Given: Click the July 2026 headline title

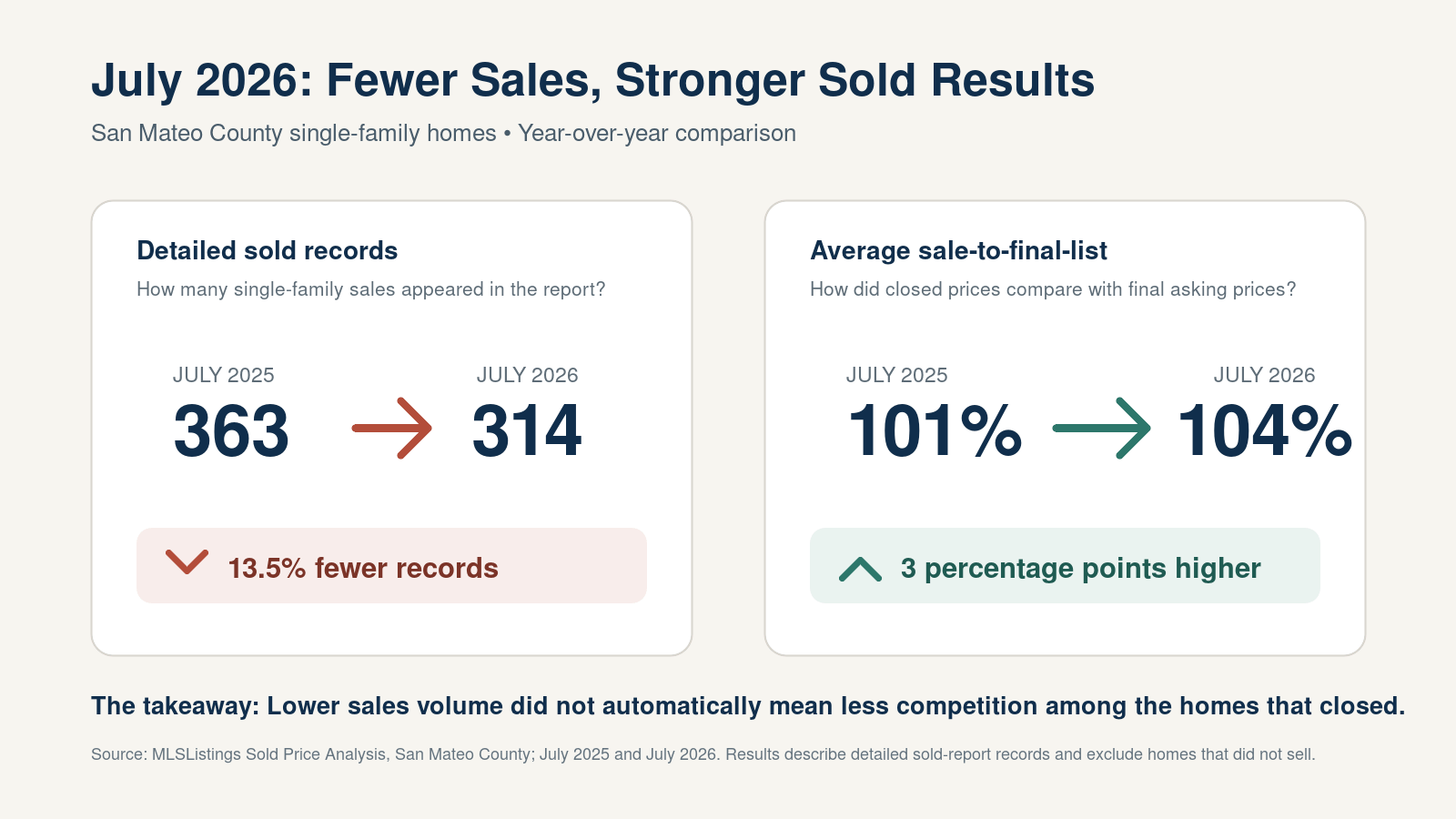Looking at the screenshot, I should 592,80.
